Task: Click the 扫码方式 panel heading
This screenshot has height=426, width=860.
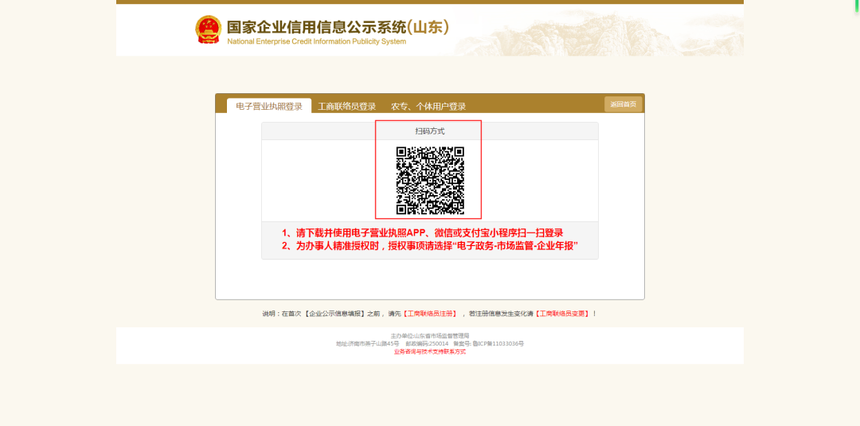Action: tap(430, 131)
